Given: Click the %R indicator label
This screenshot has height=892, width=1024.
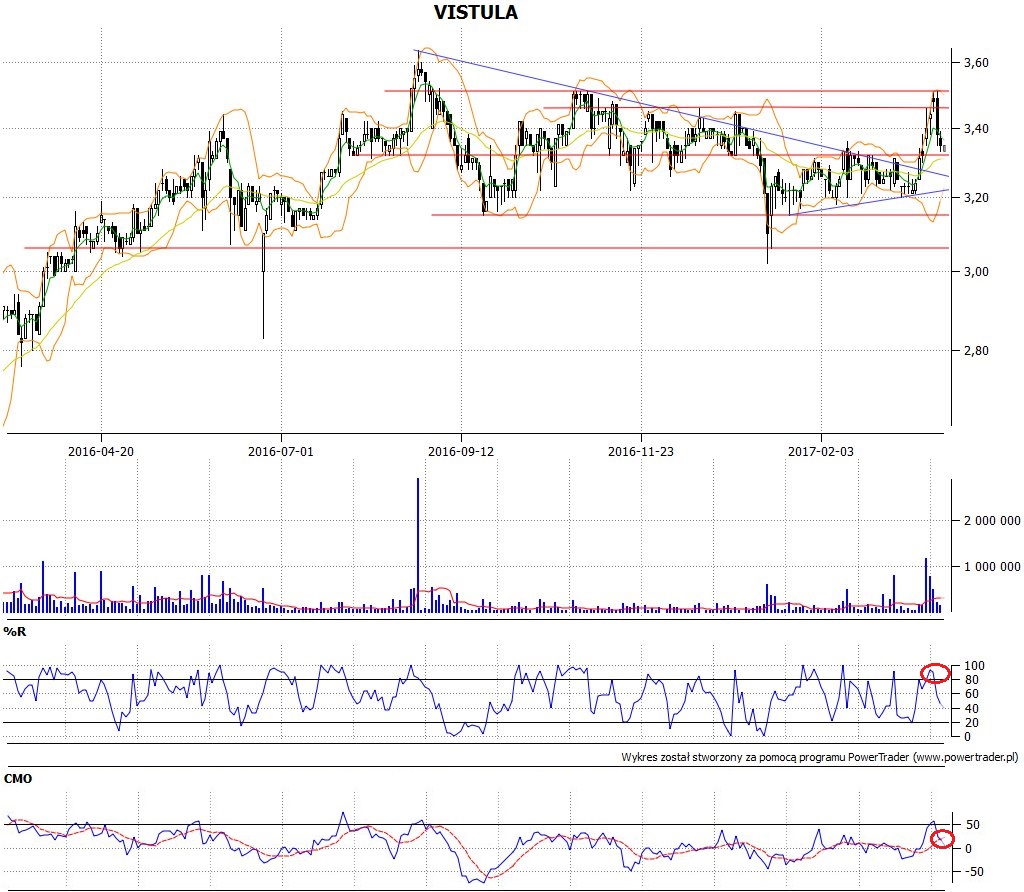Looking at the screenshot, I should [14, 631].
